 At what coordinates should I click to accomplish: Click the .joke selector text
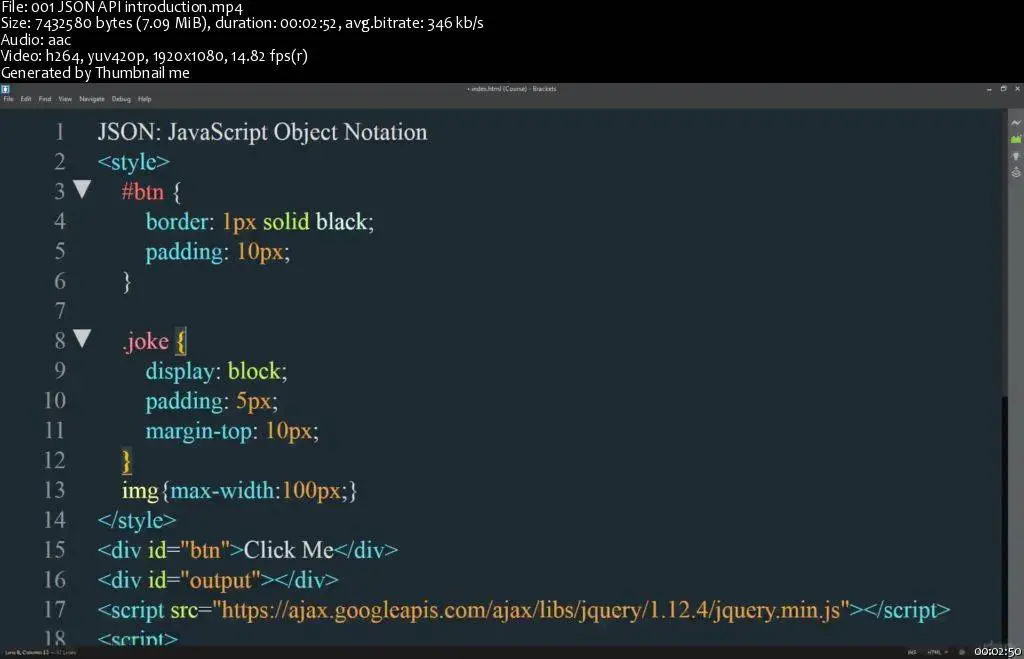[x=146, y=341]
